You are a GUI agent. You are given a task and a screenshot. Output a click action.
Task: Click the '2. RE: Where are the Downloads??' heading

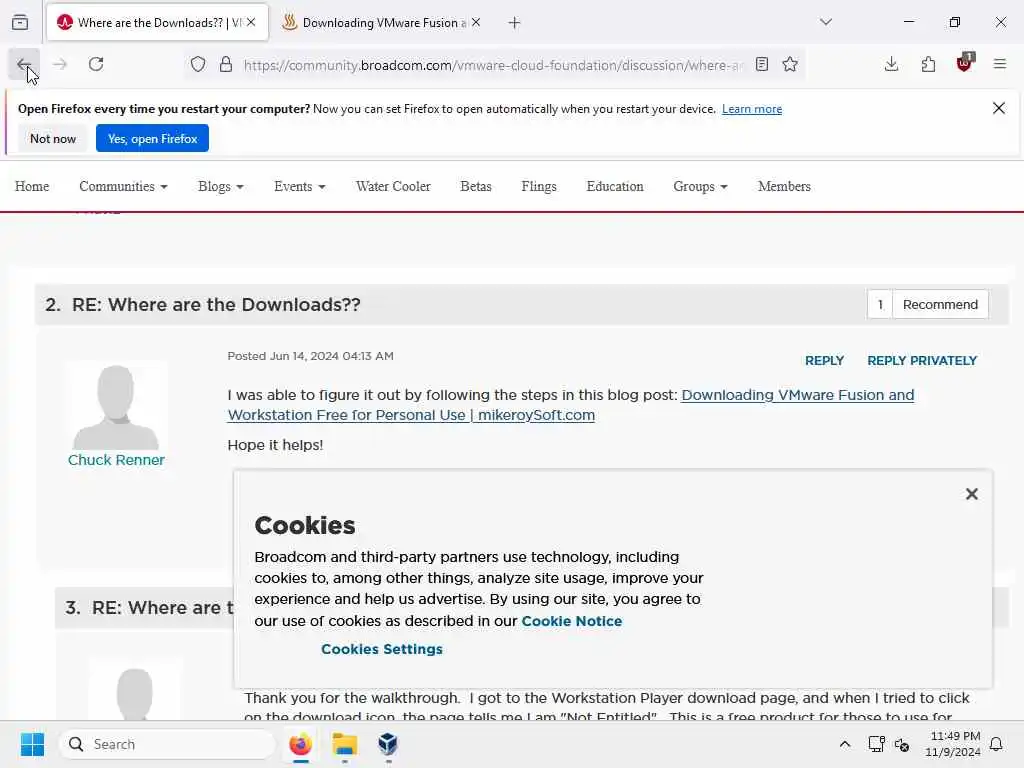click(202, 304)
